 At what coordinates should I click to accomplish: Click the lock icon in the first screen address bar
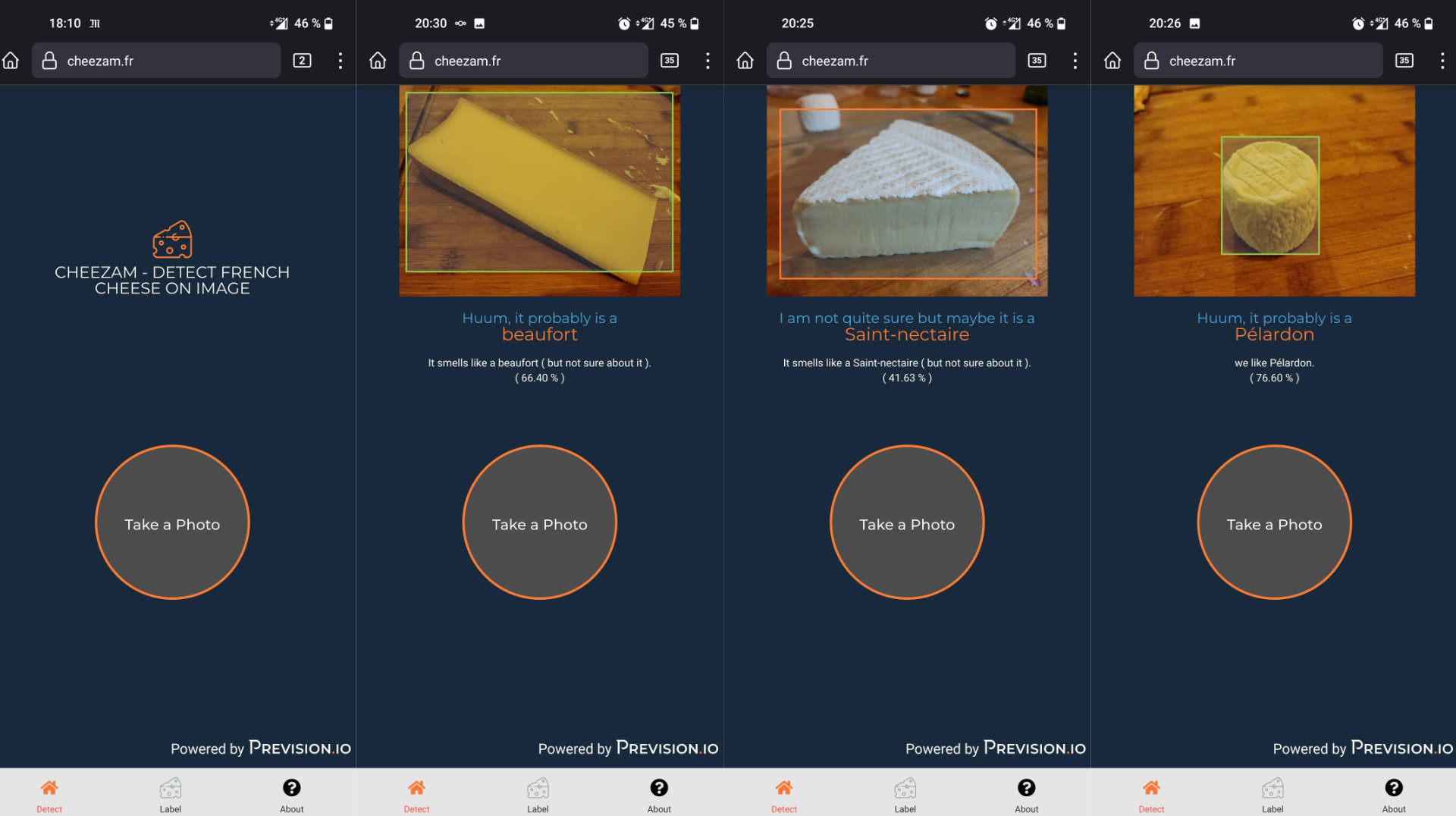(49, 61)
